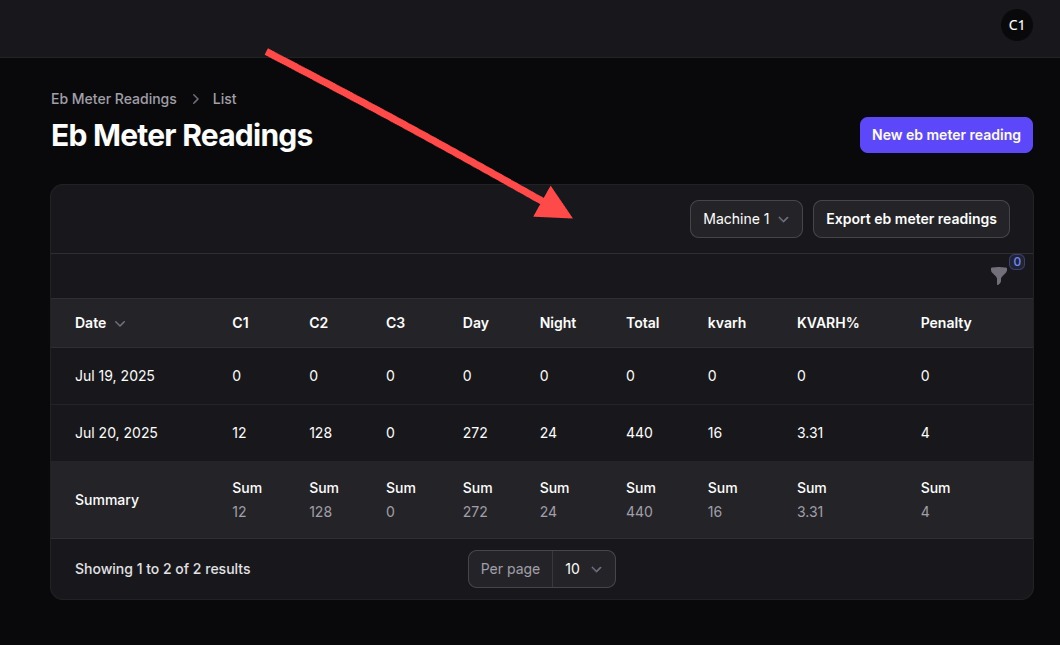This screenshot has width=1060, height=645.
Task: Click the Penalty Sum 4 summary cell
Action: pos(935,500)
